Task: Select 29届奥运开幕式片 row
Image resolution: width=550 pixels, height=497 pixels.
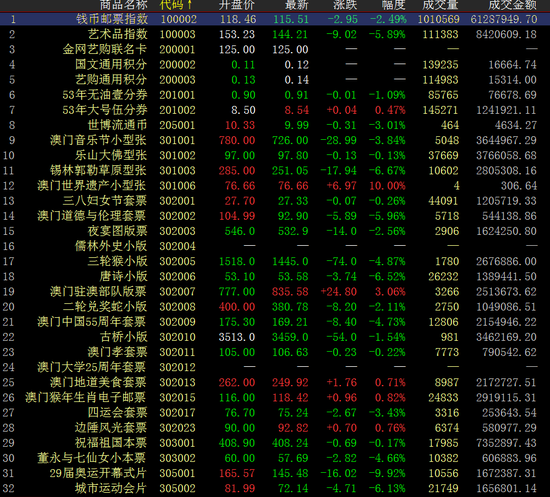Action: pyautogui.click(x=275, y=473)
